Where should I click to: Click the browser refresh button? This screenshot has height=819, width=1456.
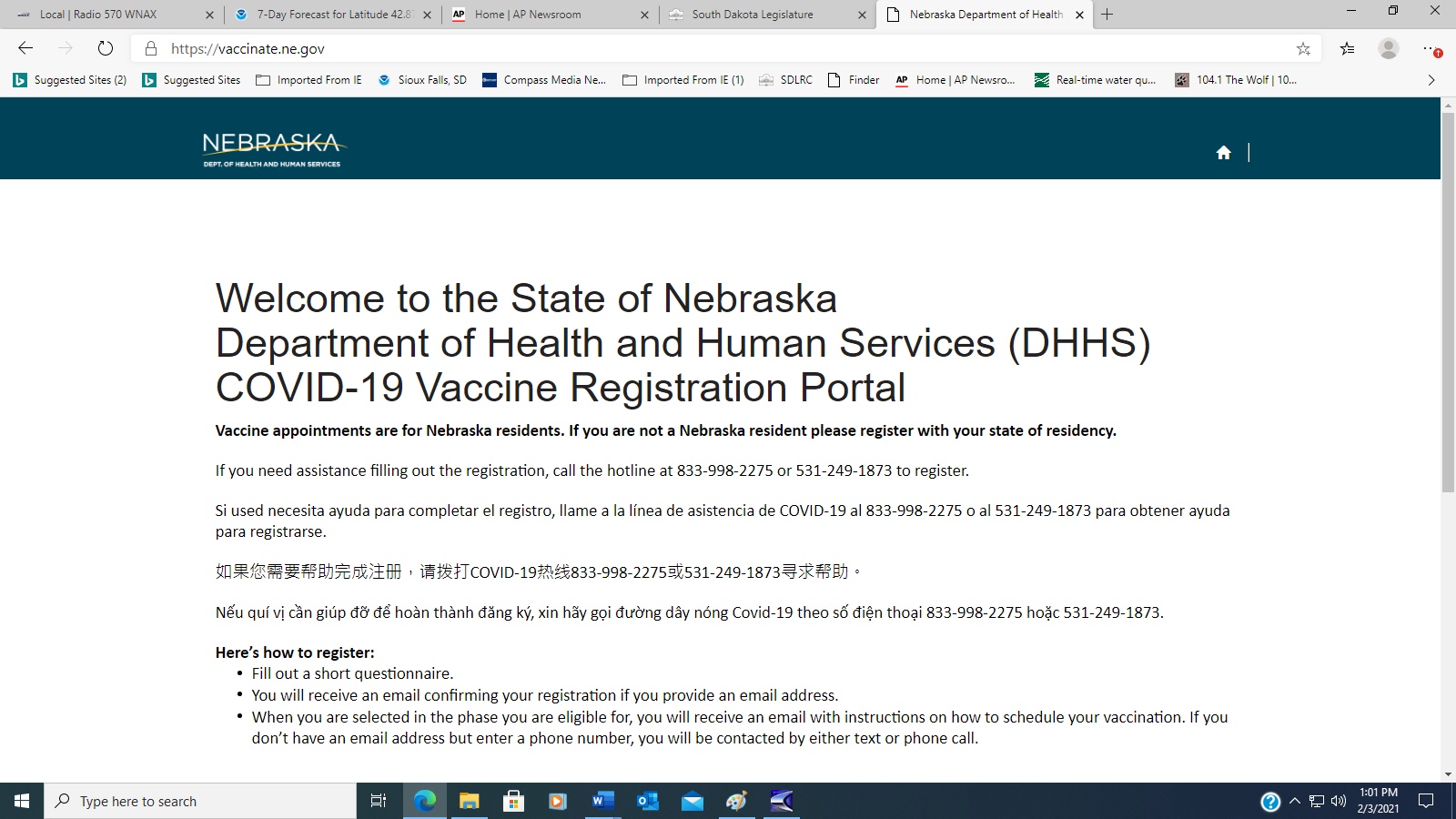pyautogui.click(x=106, y=49)
